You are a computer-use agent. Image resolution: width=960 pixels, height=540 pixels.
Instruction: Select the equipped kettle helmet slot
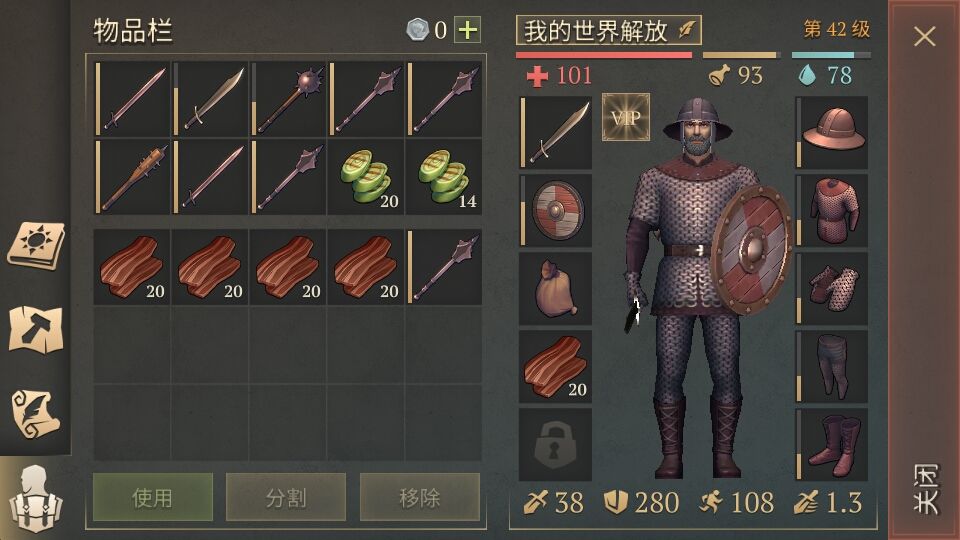[831, 132]
